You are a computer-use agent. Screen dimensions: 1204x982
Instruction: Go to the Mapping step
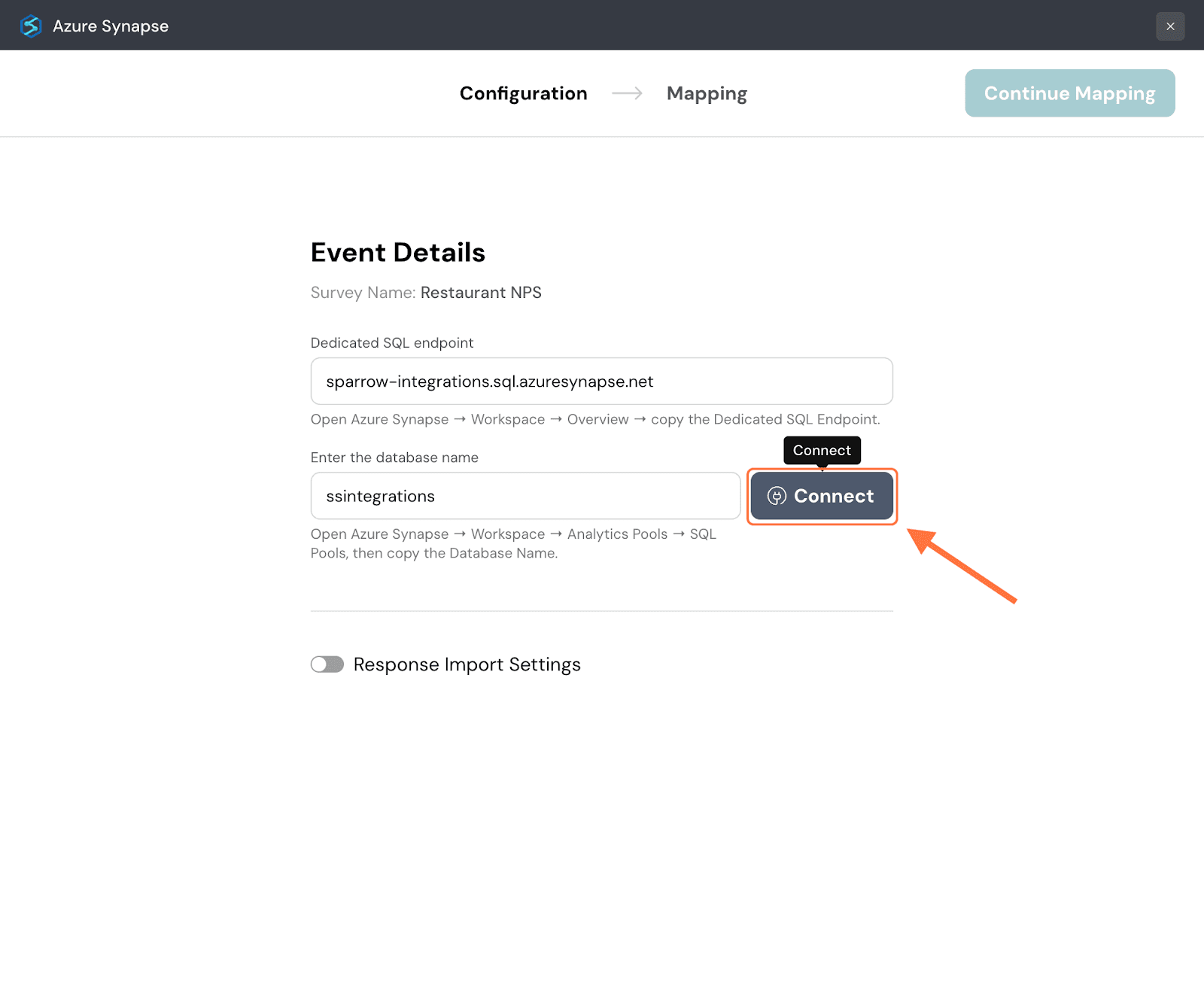point(707,93)
